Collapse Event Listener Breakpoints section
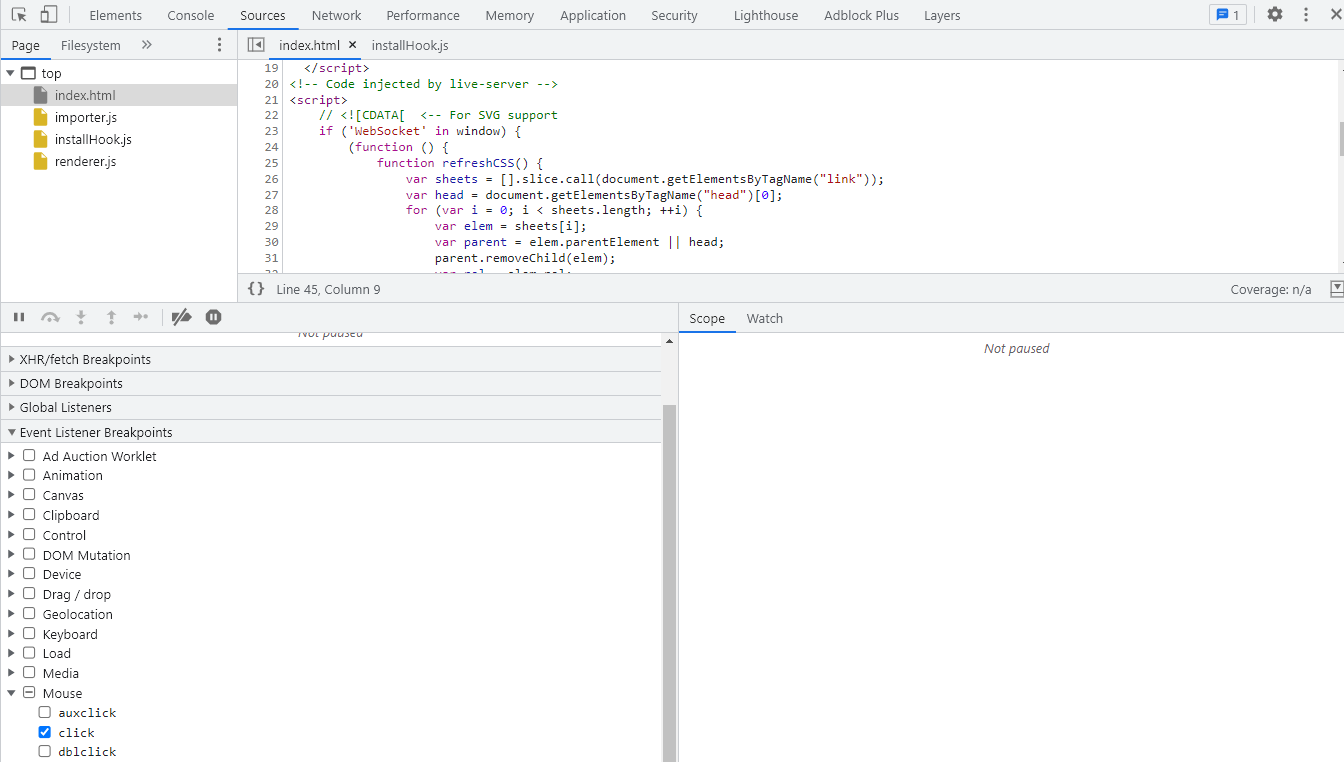The image size is (1344, 762). click(x=330, y=432)
